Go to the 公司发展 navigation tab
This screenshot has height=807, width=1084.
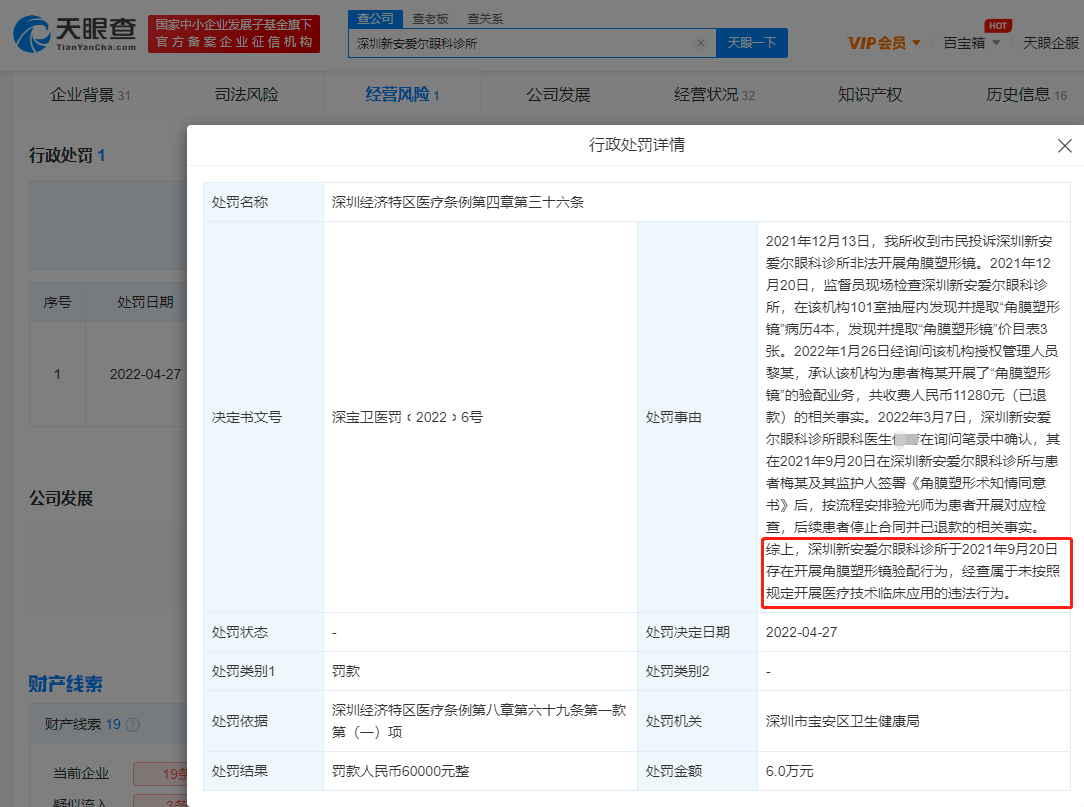click(558, 95)
